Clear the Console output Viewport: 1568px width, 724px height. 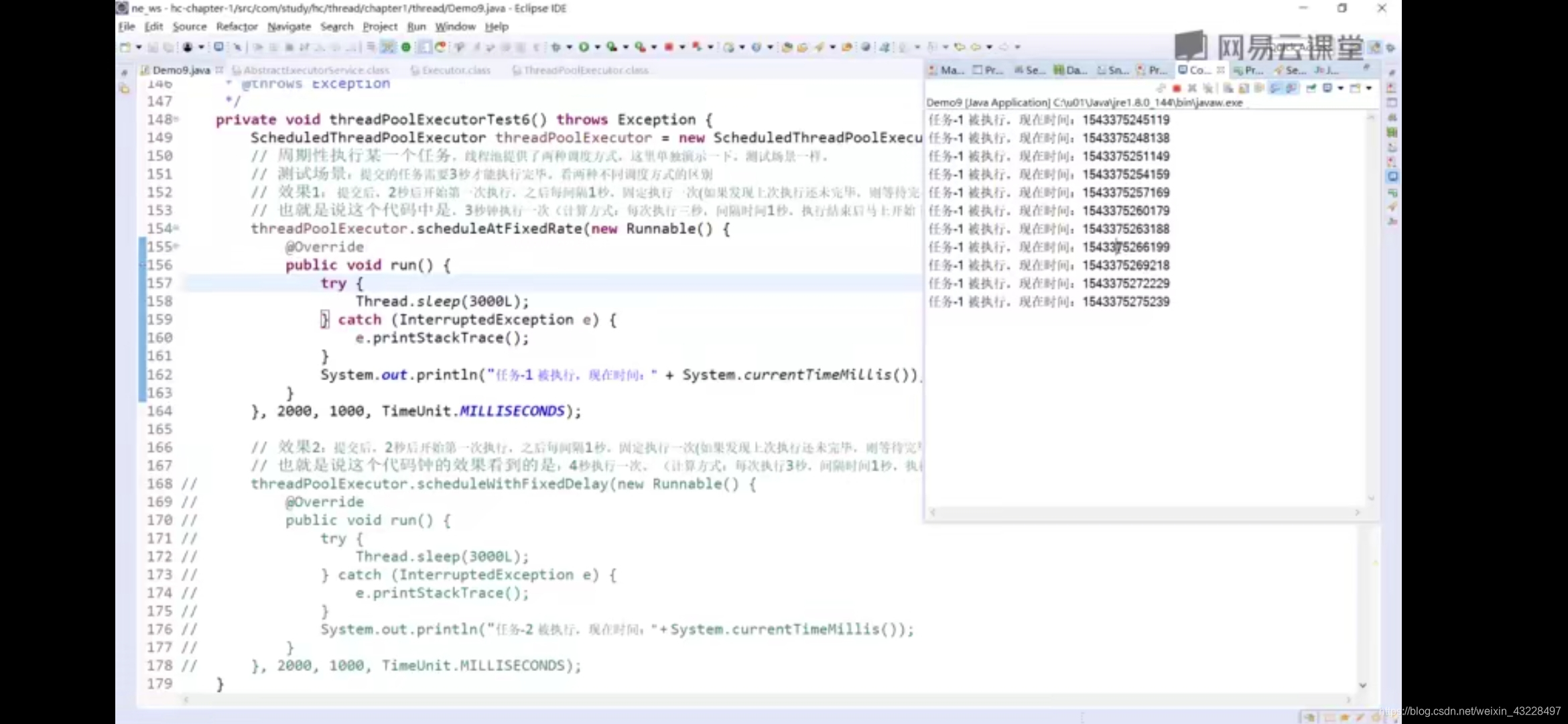(1228, 88)
